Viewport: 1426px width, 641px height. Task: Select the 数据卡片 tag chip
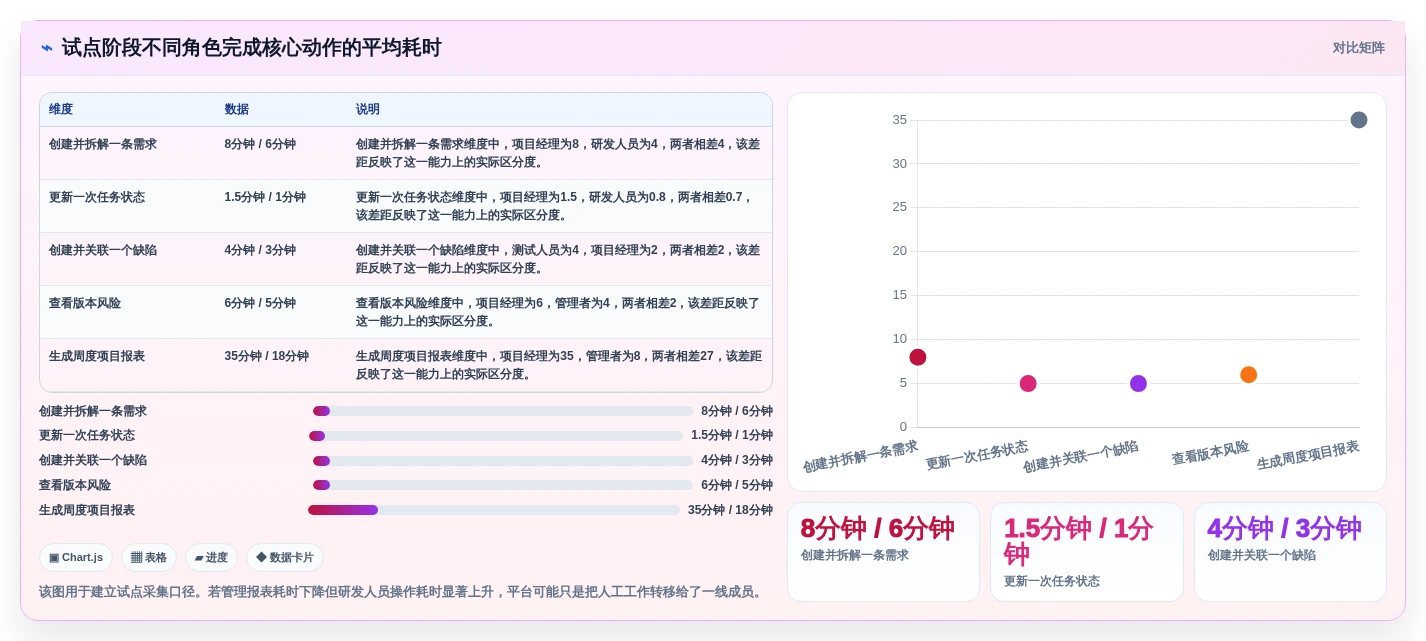285,558
